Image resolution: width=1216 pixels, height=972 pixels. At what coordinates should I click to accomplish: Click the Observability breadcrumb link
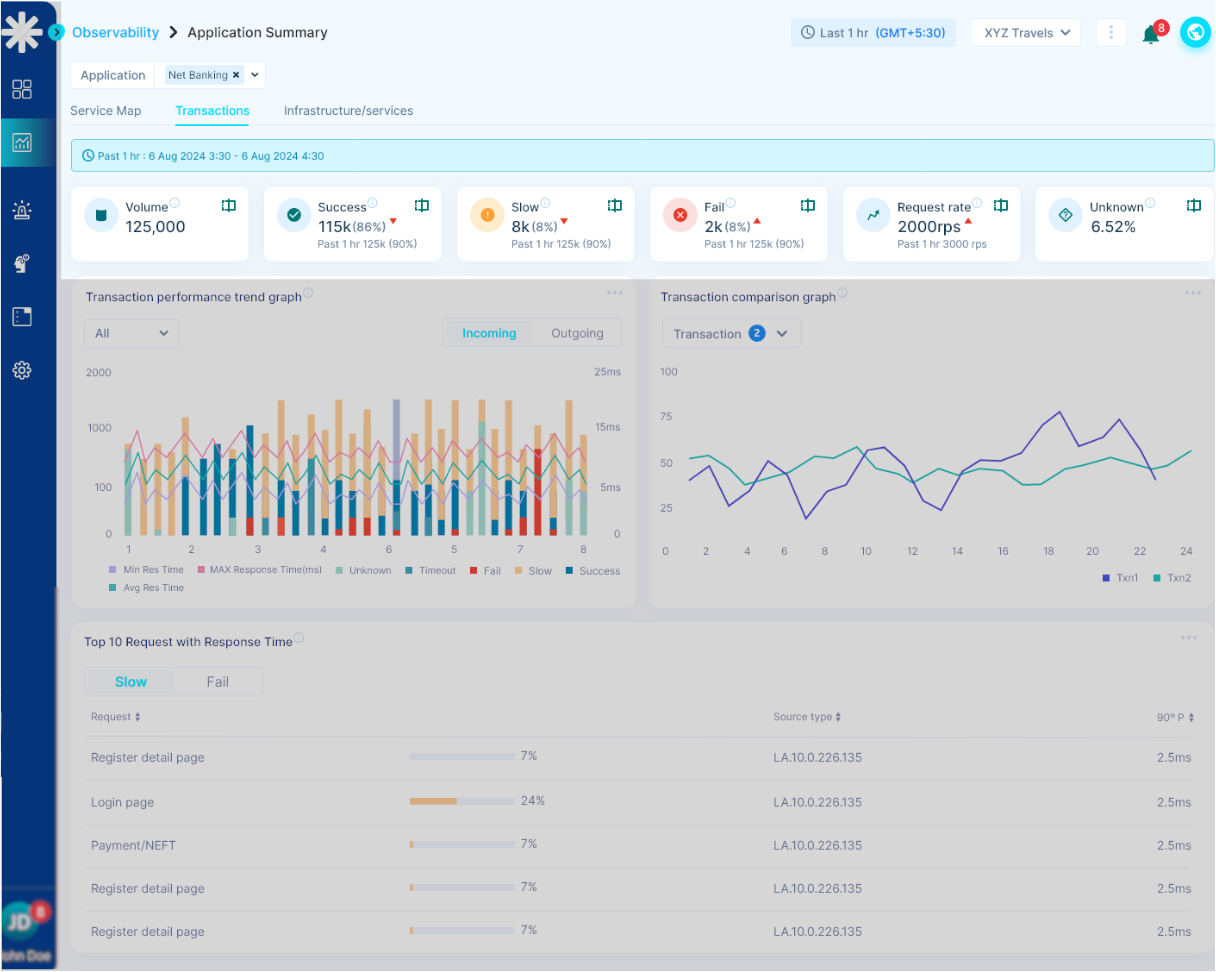pos(115,32)
